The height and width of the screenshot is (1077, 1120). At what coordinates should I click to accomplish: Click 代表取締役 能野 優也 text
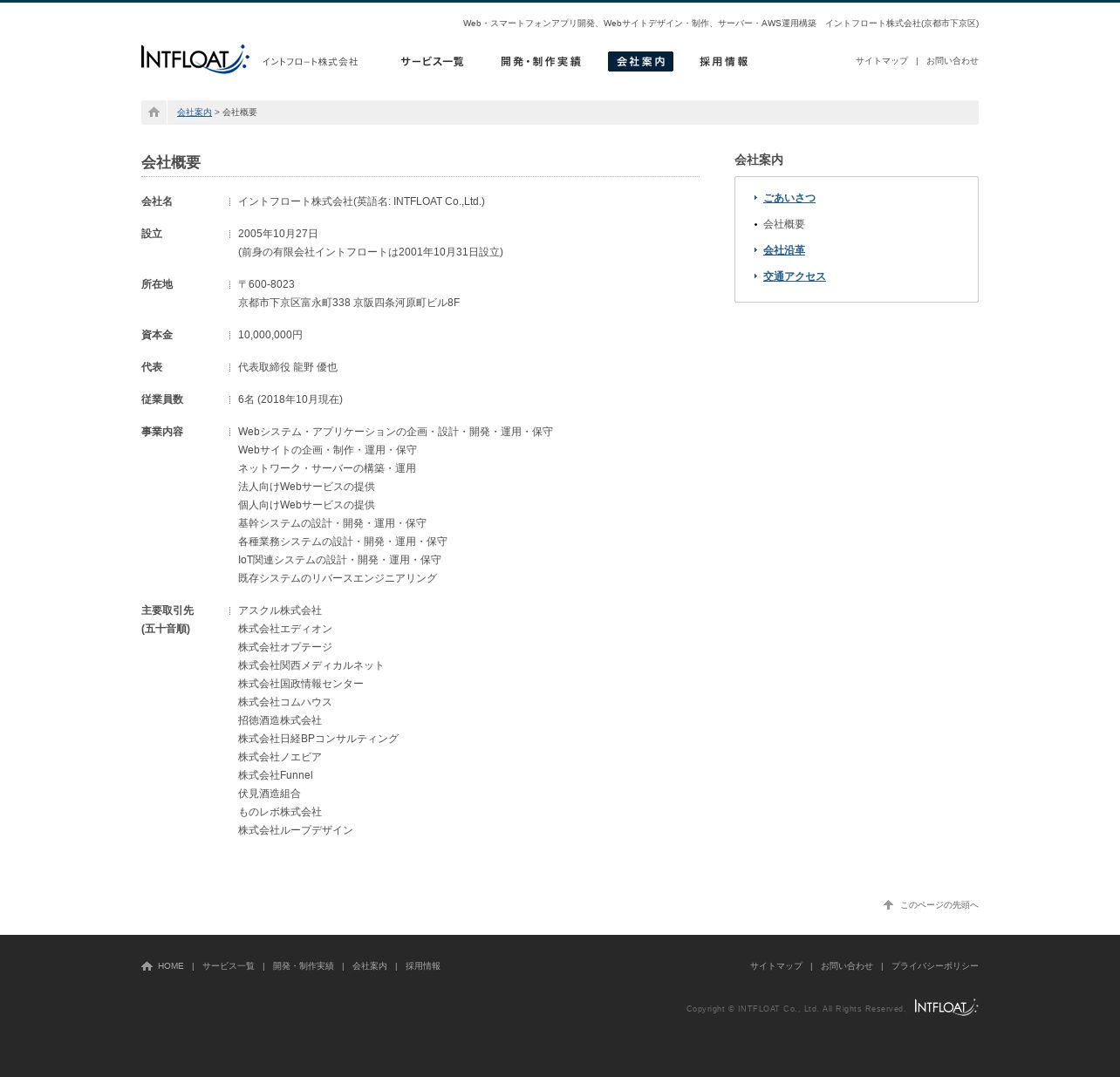pyautogui.click(x=288, y=367)
